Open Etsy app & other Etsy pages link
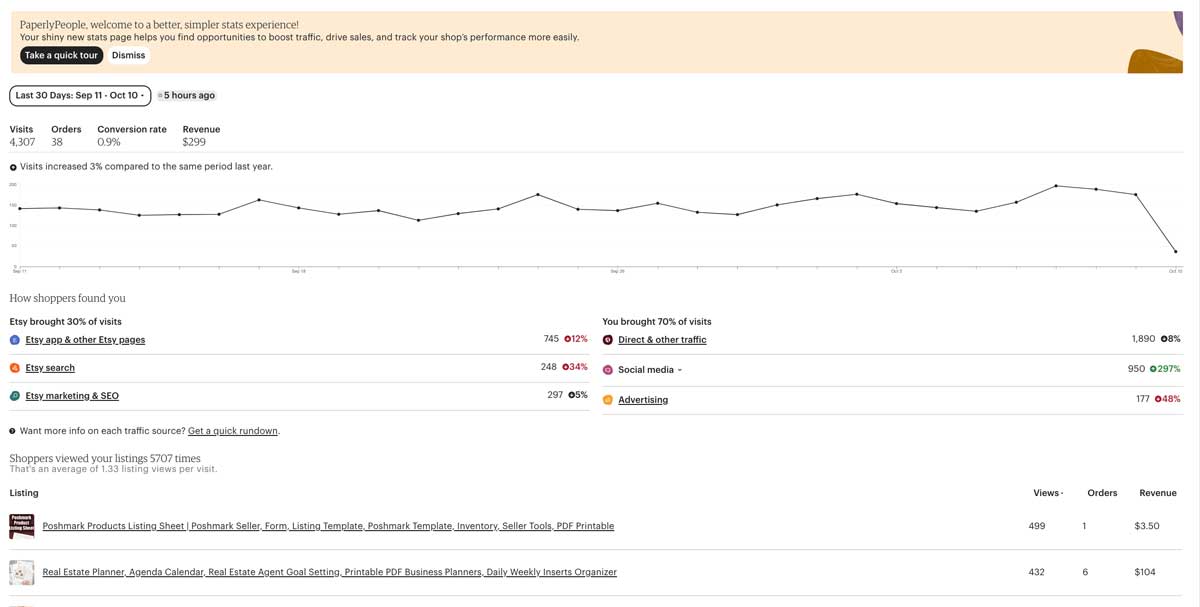The height and width of the screenshot is (607, 1200). coord(85,340)
